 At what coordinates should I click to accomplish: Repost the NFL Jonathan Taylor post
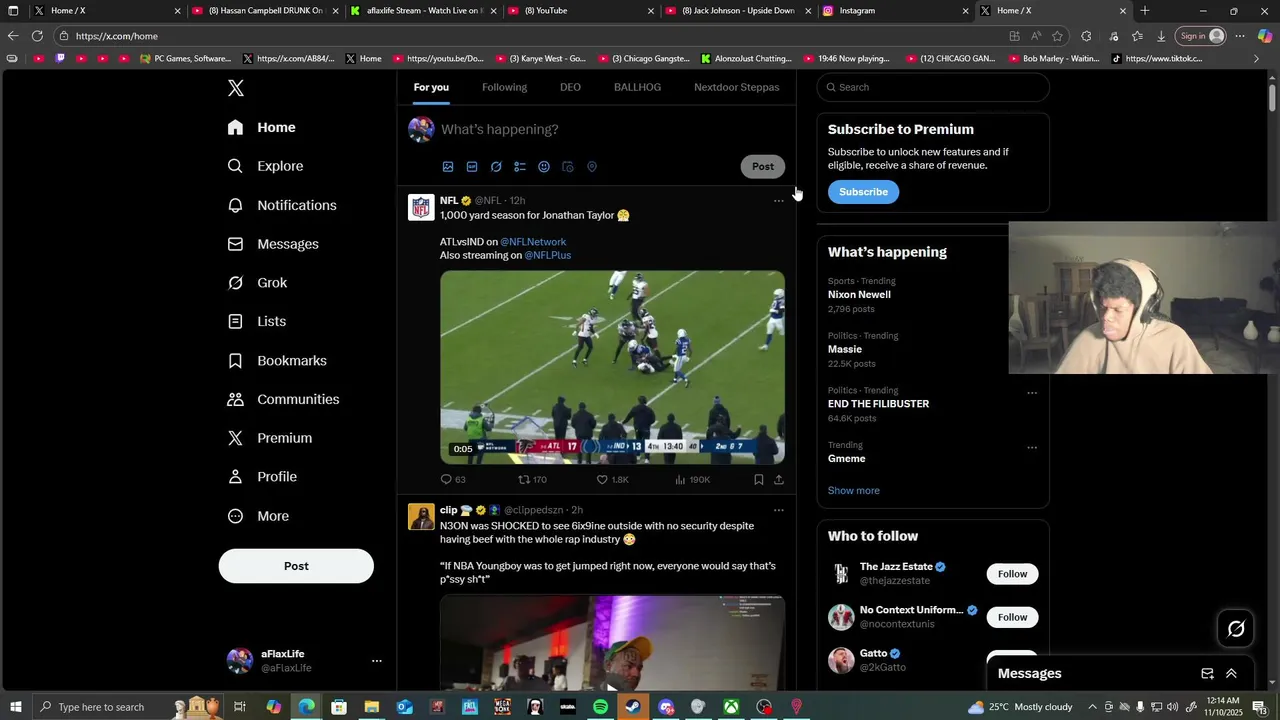[532, 480]
